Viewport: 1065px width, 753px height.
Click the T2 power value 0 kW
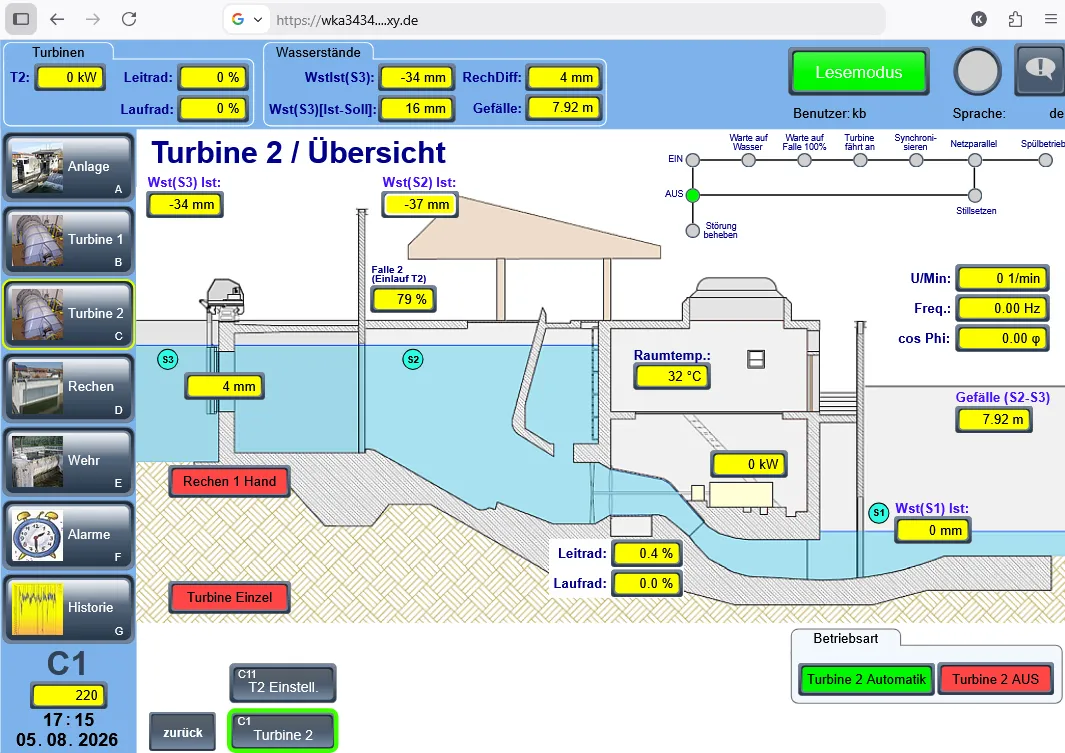[70, 77]
